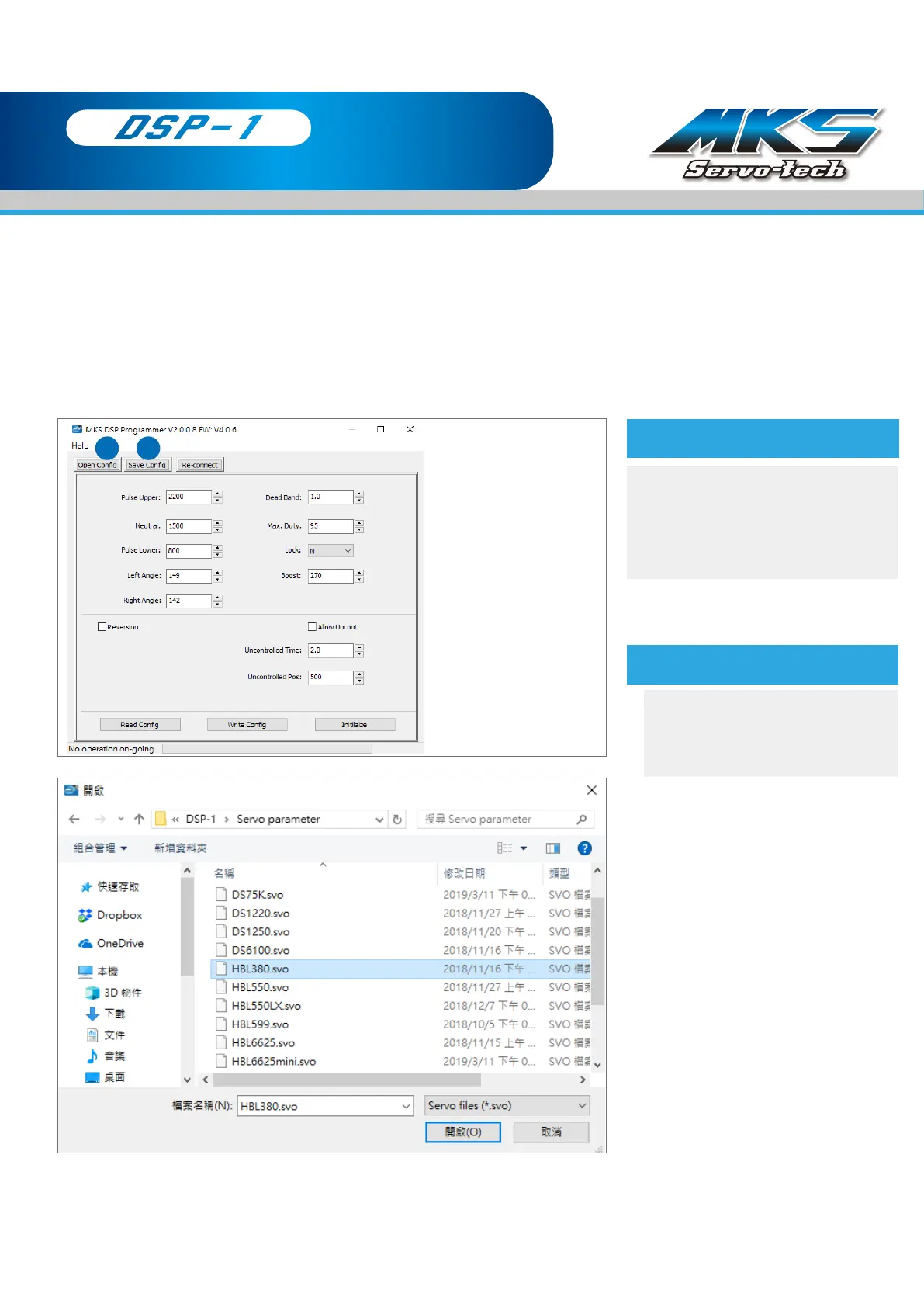
Task: Click the Open Config button
Action: pyautogui.click(x=97, y=465)
